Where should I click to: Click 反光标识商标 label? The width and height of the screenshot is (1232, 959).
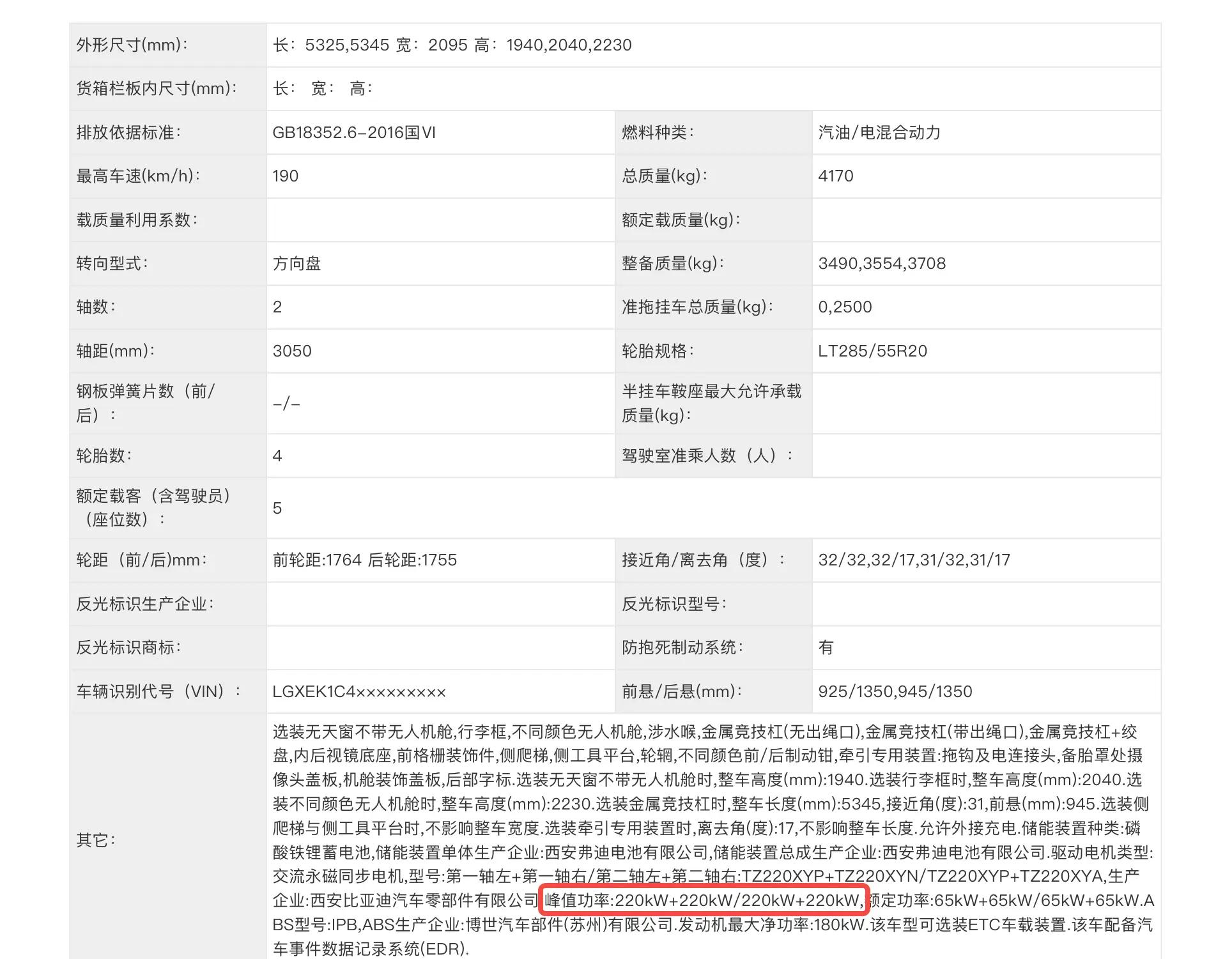(128, 647)
